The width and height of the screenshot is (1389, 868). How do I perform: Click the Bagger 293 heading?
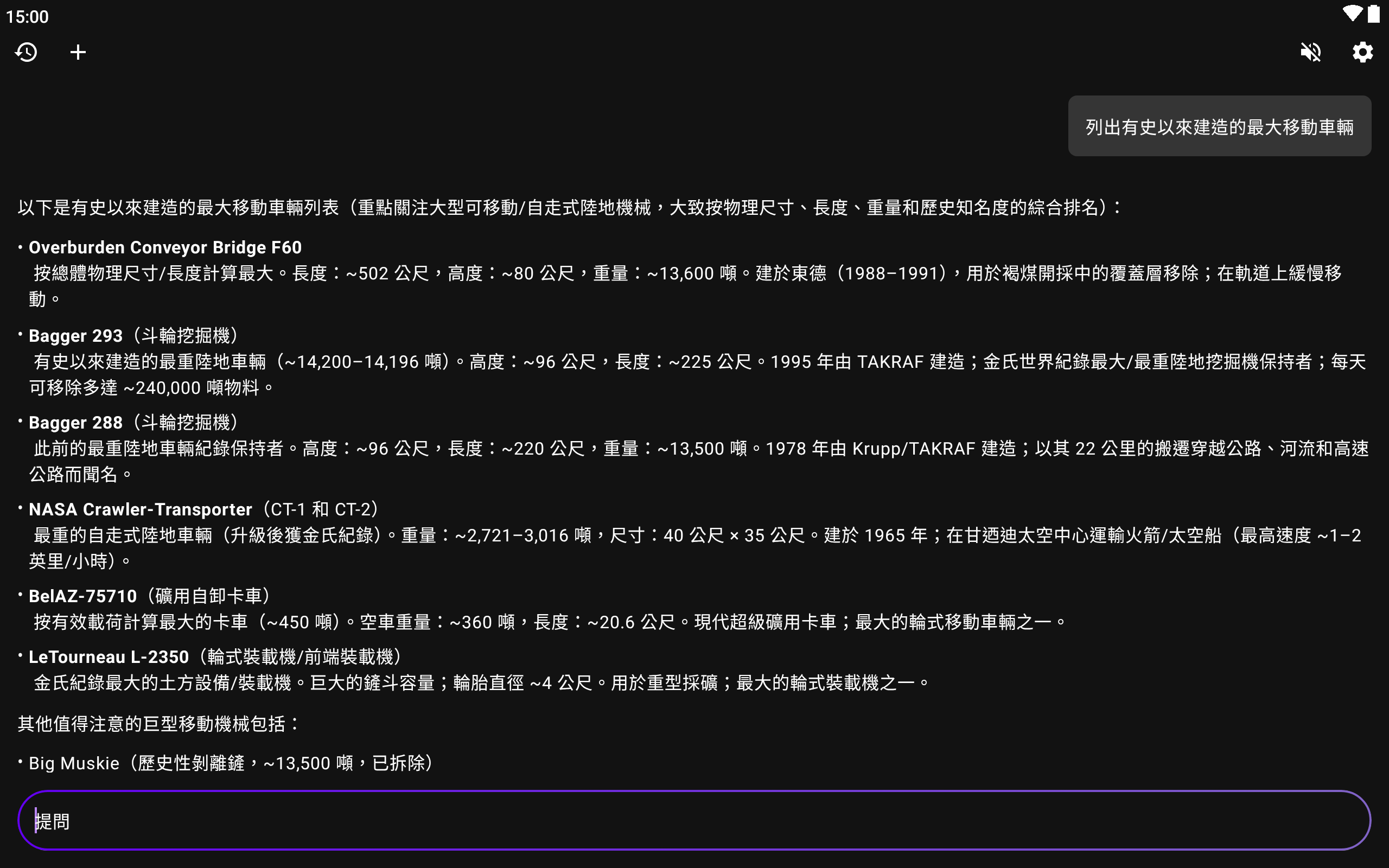tap(76, 335)
